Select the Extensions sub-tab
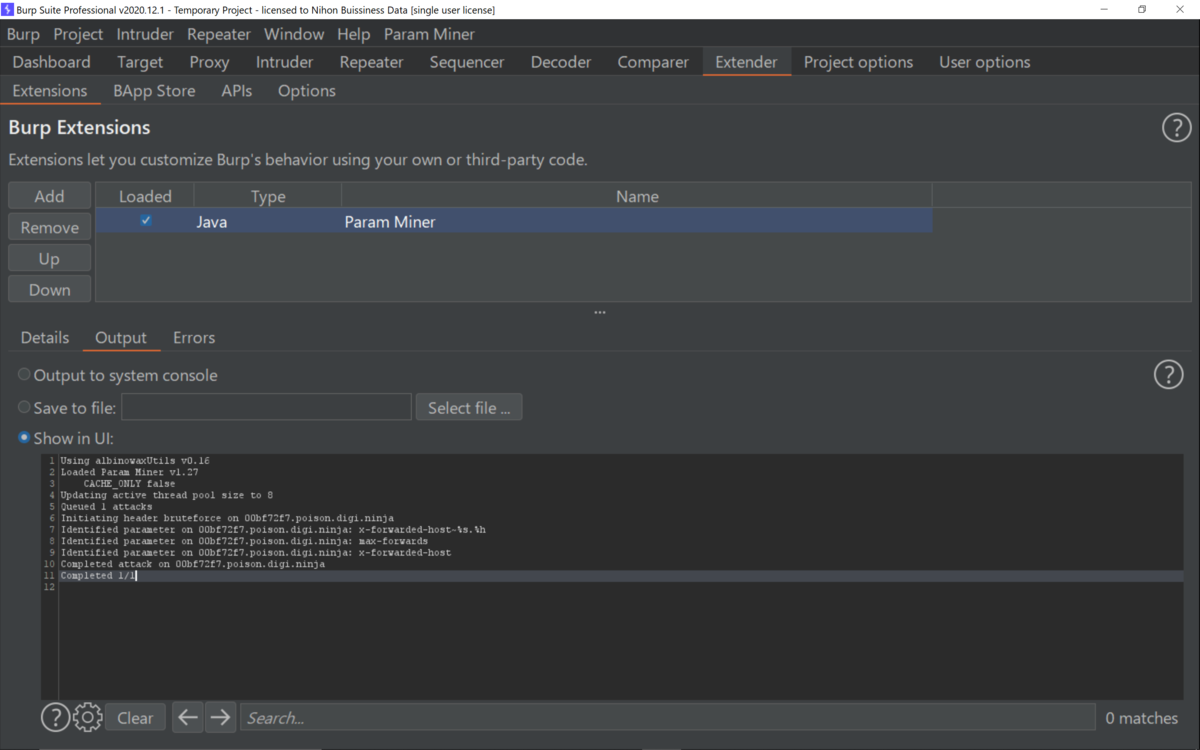The image size is (1200, 750). pyautogui.click(x=50, y=91)
